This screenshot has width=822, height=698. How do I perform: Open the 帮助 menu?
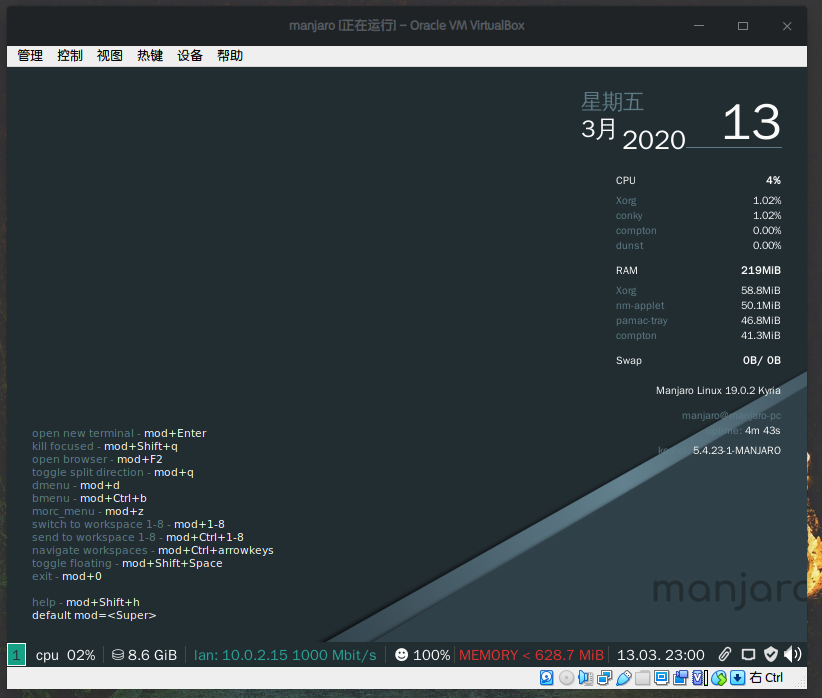coord(230,56)
